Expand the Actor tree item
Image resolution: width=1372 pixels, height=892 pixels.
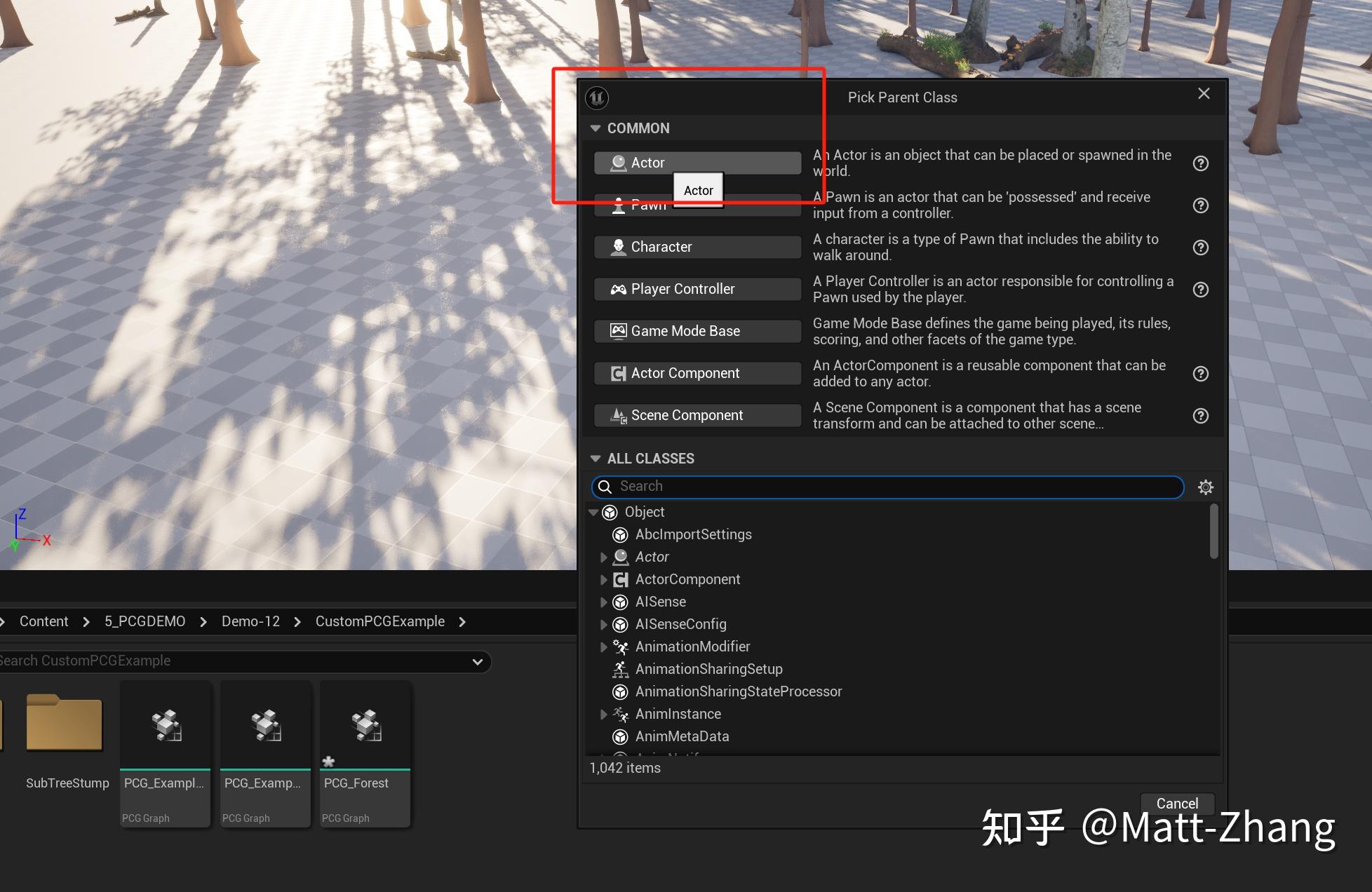[604, 557]
